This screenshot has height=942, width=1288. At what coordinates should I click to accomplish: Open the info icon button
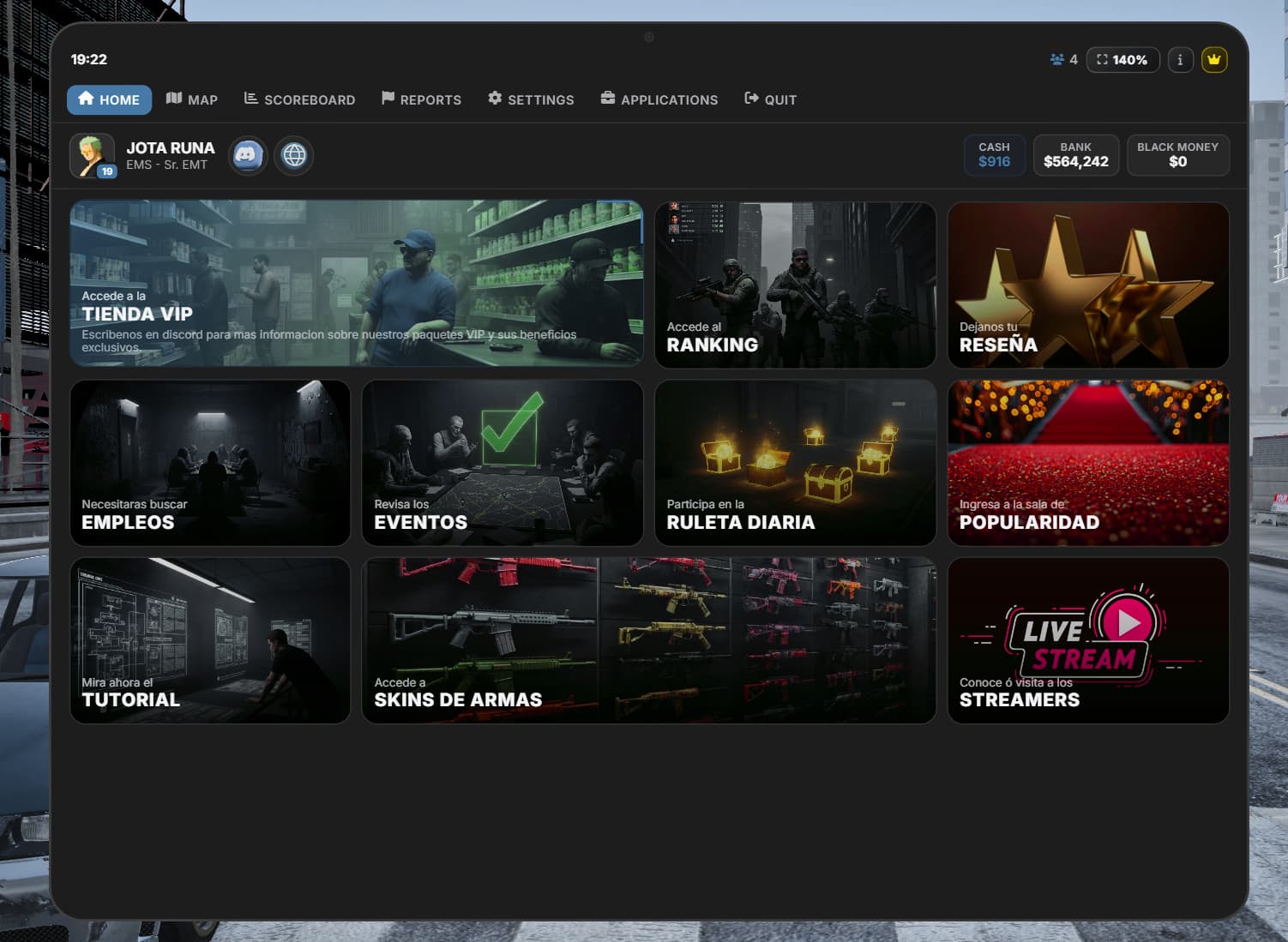1180,60
